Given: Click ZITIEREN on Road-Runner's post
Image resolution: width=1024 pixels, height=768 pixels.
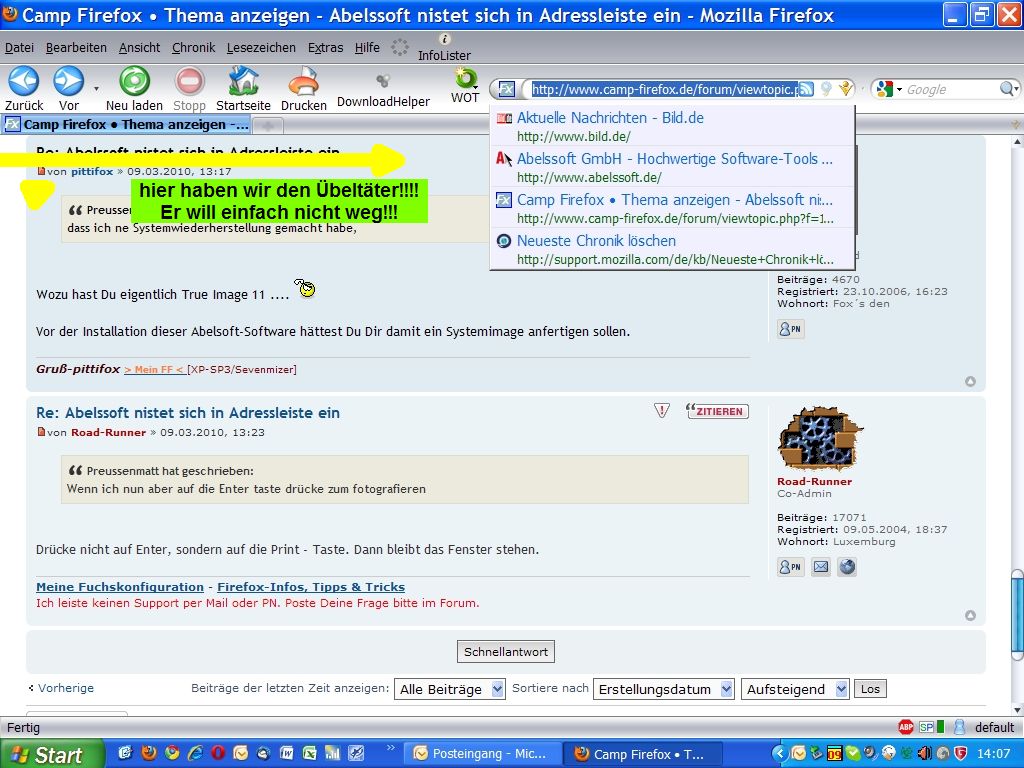Looking at the screenshot, I should pyautogui.click(x=717, y=411).
